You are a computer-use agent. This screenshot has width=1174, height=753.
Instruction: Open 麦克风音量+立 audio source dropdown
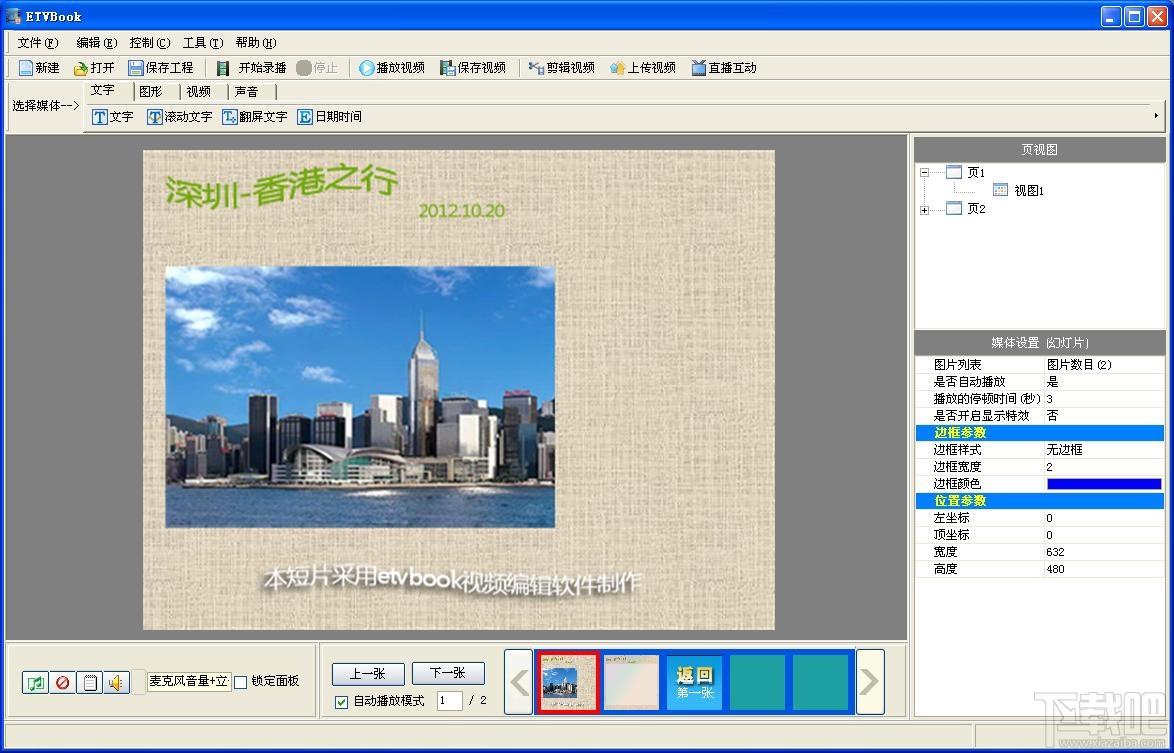point(189,681)
